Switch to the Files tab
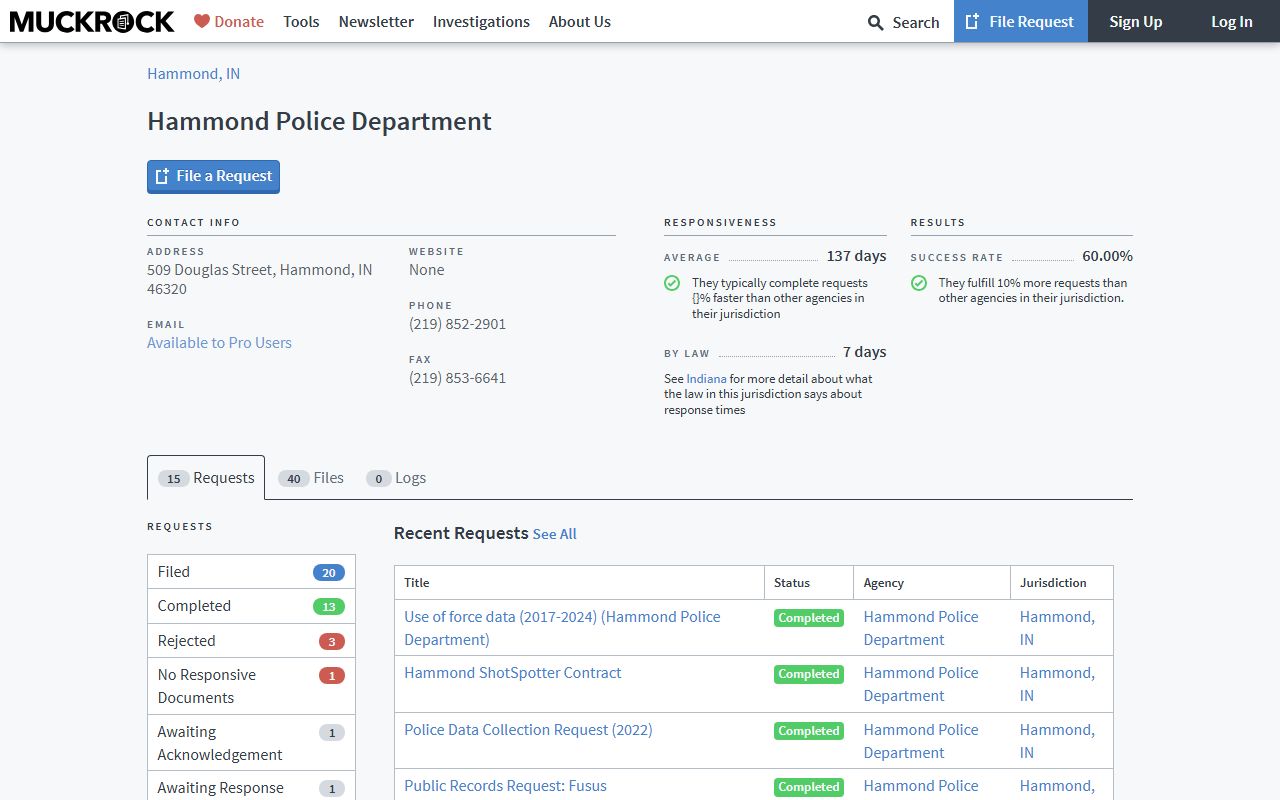 click(x=311, y=478)
